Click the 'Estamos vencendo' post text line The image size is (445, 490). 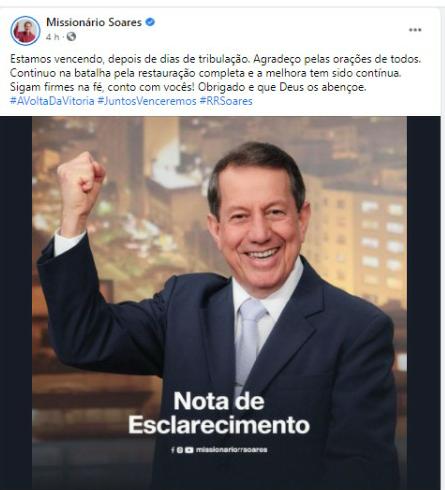[216, 59]
